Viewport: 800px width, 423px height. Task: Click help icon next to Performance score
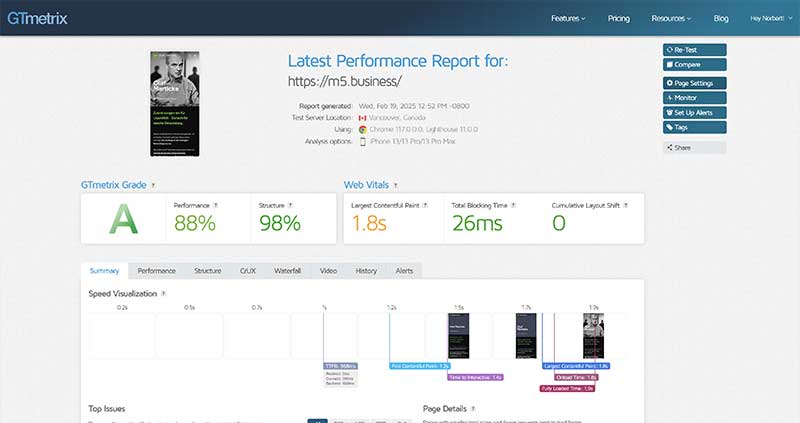216,205
